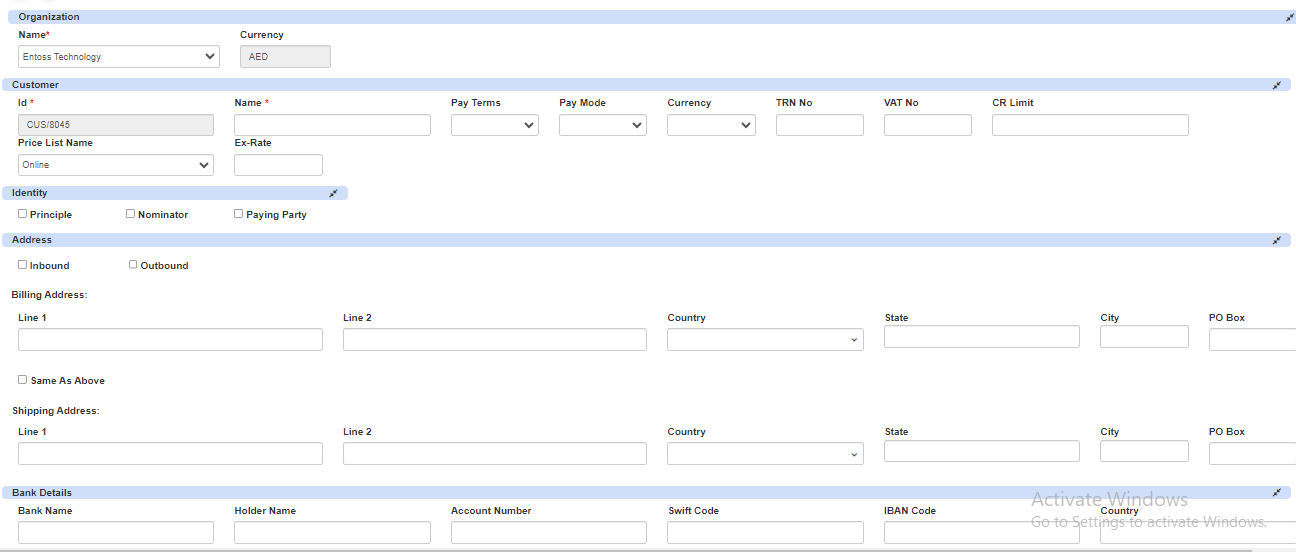This screenshot has width=1296, height=552.
Task: Open the Billing Address Country dropdown
Action: (x=765, y=340)
